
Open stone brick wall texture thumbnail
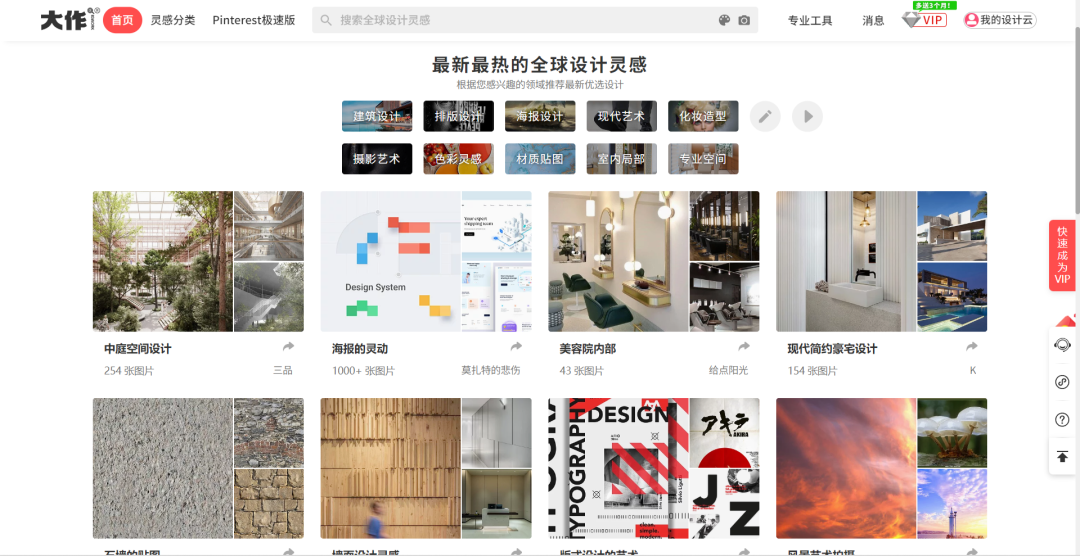269,504
